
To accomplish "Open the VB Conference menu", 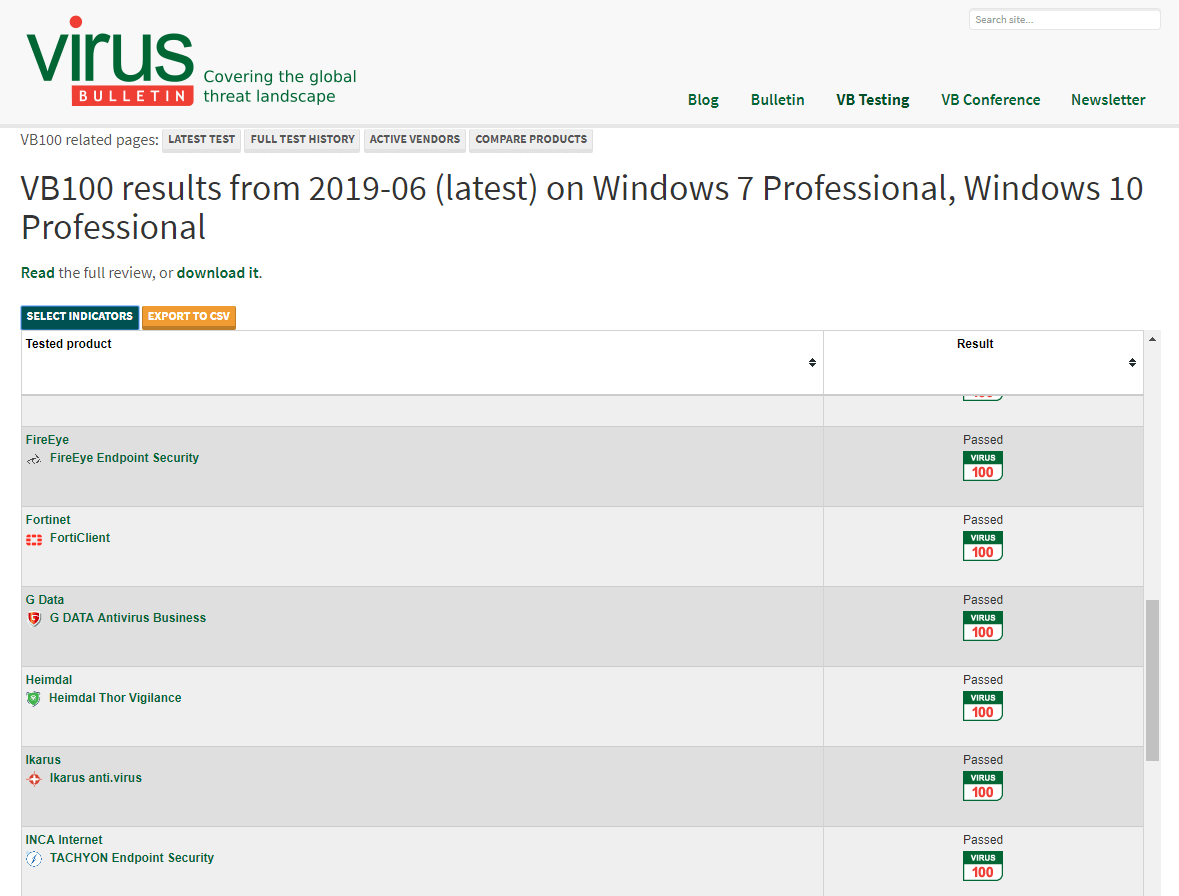I will pos(990,100).
